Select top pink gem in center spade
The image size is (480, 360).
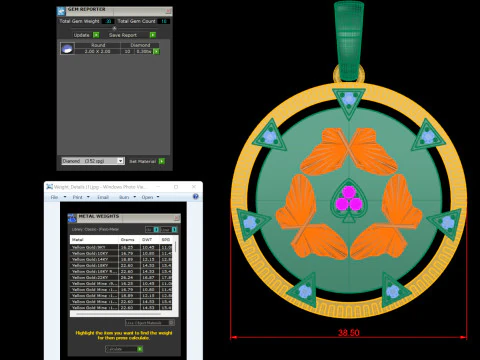point(349,192)
